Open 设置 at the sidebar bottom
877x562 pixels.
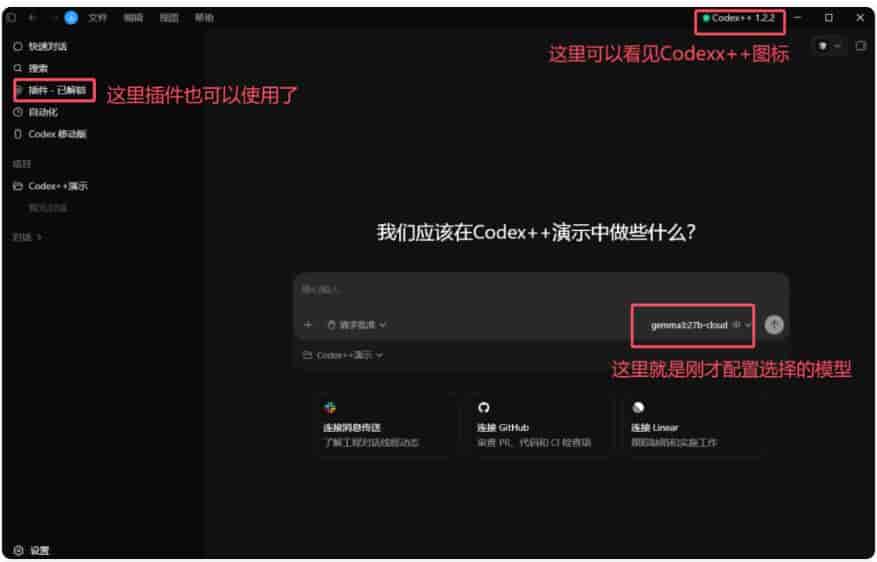[x=31, y=551]
